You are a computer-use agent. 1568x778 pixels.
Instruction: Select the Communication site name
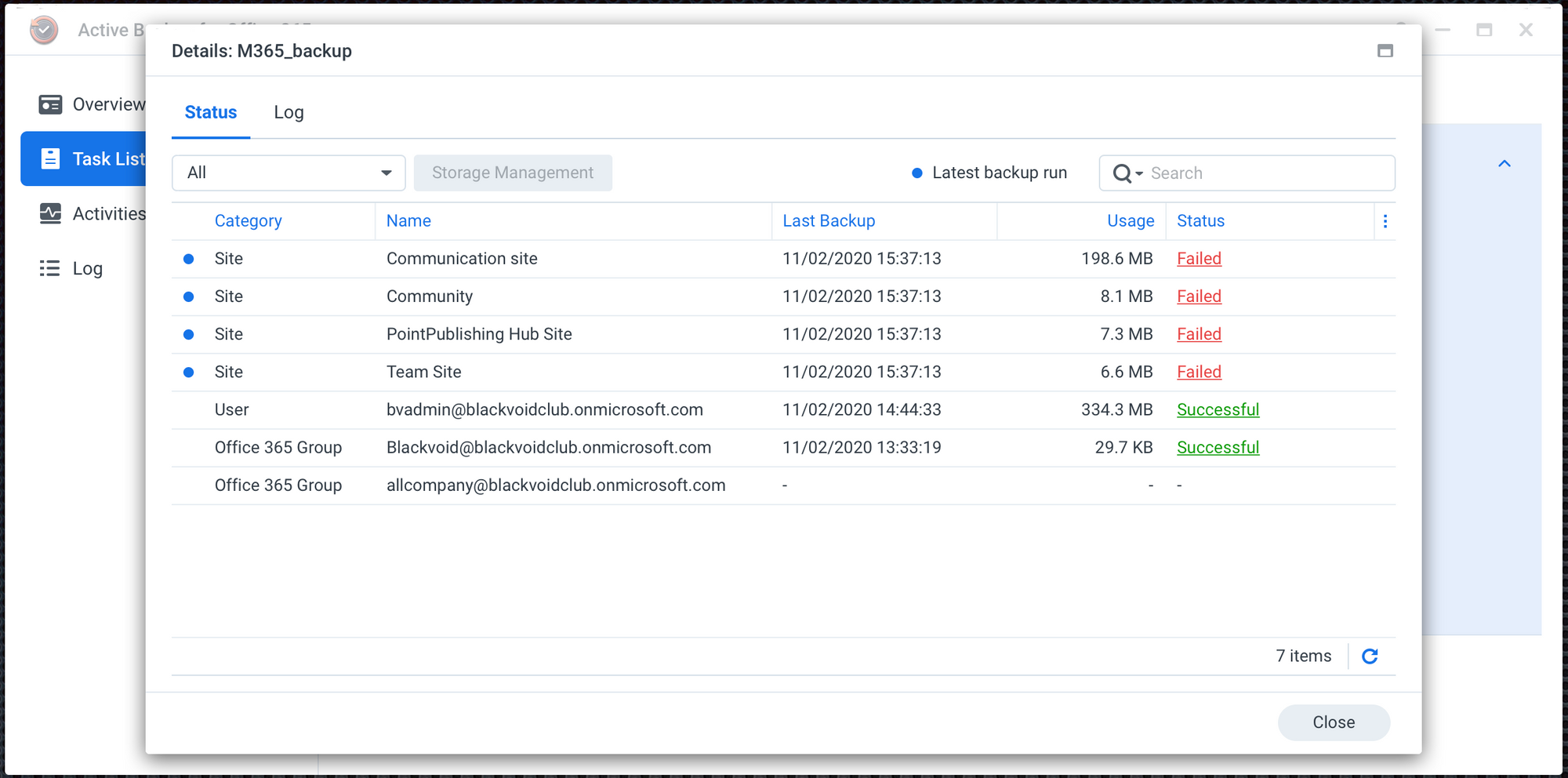pos(462,259)
